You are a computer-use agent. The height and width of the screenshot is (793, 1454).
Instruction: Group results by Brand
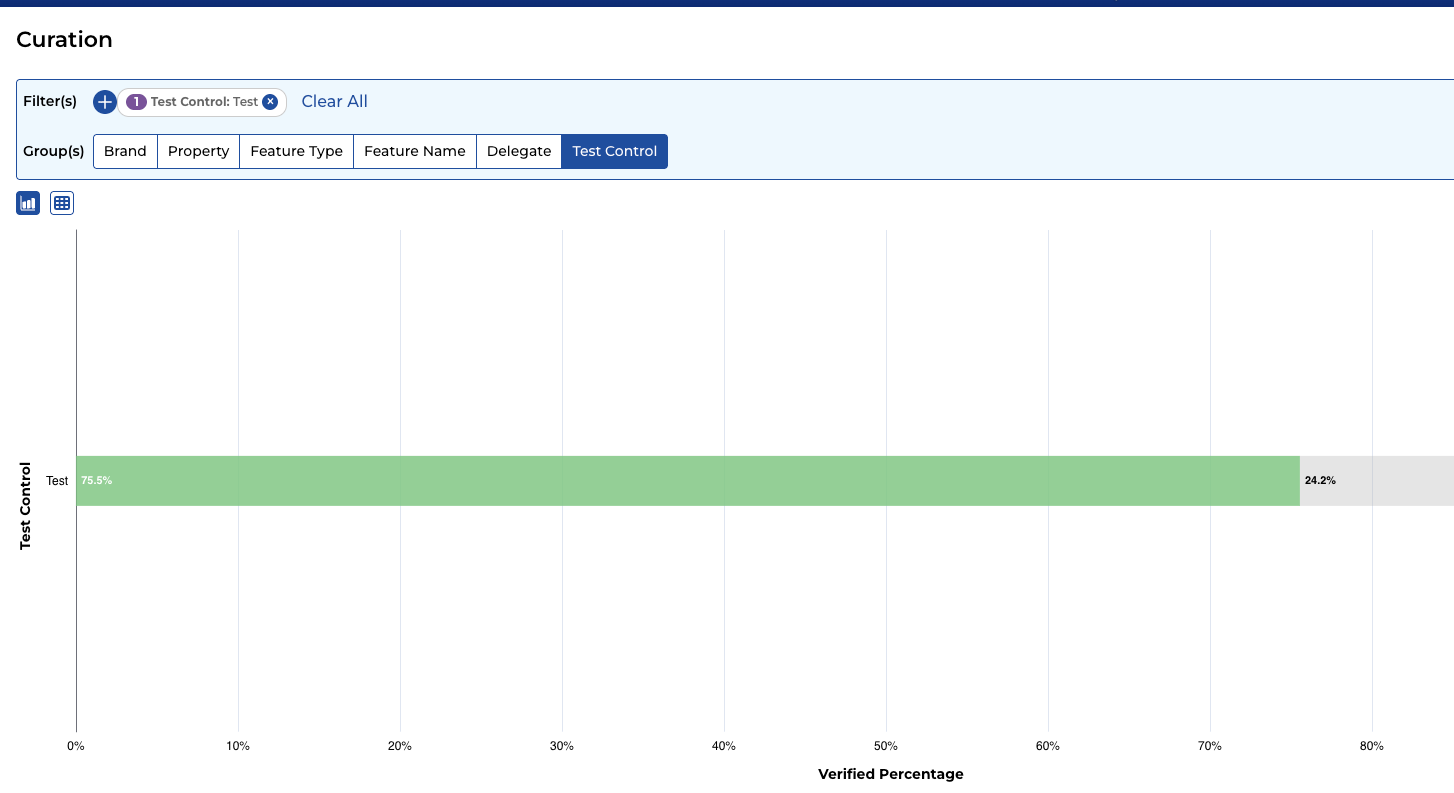(x=125, y=151)
